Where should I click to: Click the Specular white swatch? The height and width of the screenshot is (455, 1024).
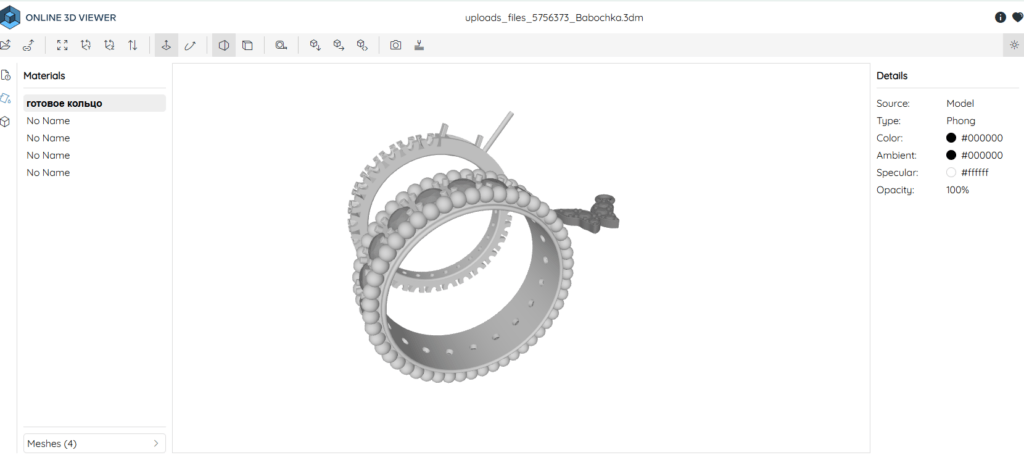point(951,172)
